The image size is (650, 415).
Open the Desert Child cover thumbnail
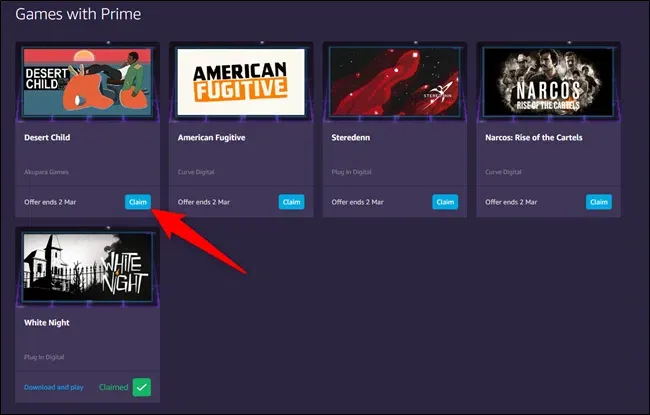tap(87, 82)
